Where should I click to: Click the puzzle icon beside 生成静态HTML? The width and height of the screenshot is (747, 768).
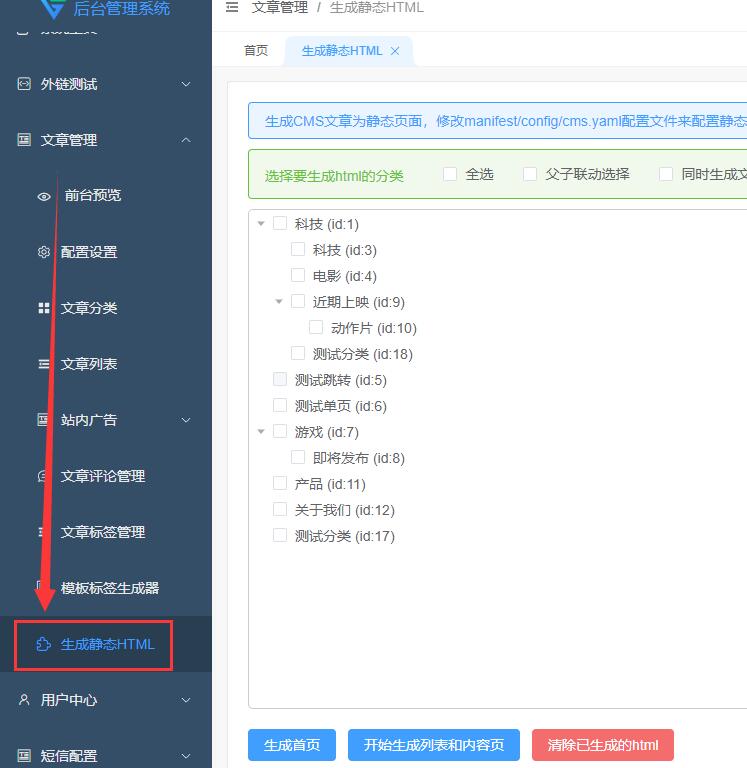[x=43, y=644]
